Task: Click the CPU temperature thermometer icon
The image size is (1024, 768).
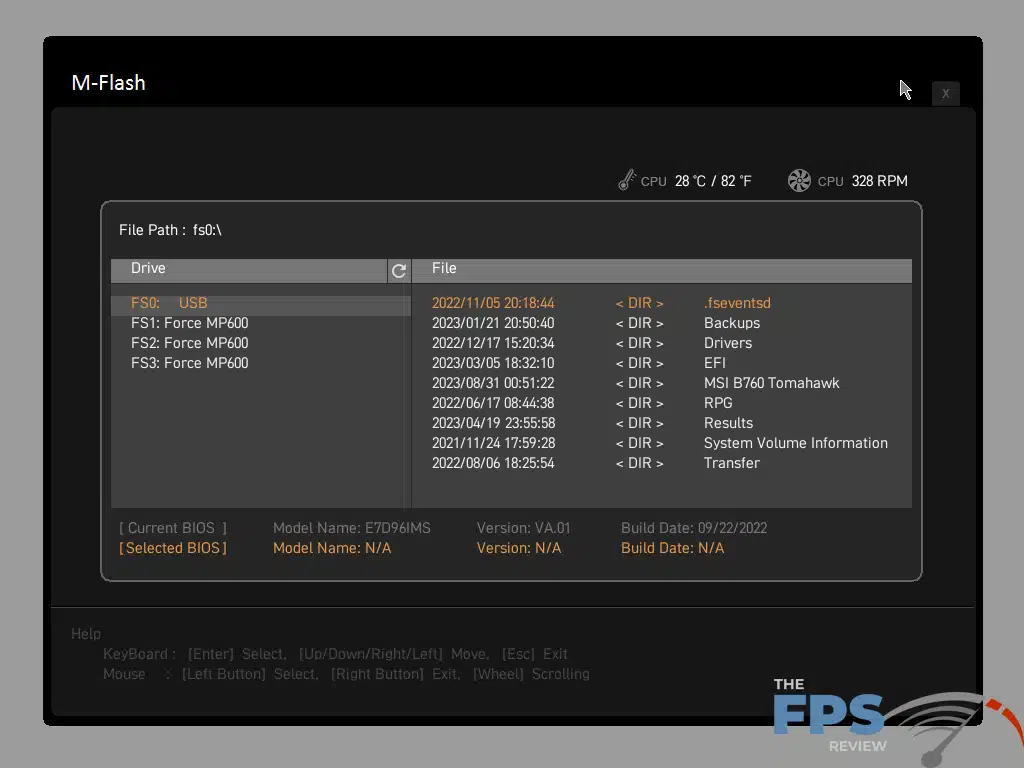Action: point(627,180)
